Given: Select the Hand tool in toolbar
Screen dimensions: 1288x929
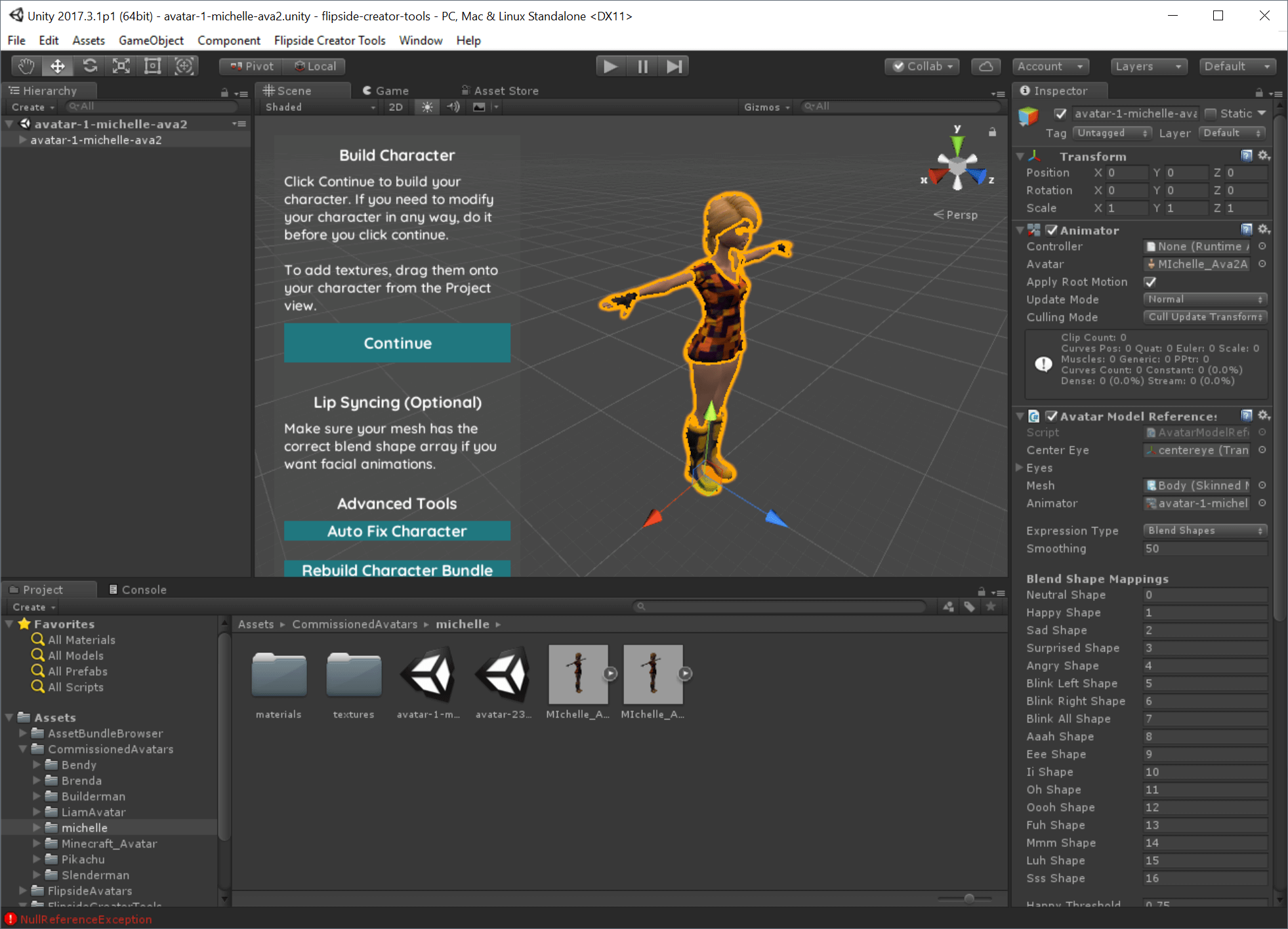Looking at the screenshot, I should (x=26, y=66).
